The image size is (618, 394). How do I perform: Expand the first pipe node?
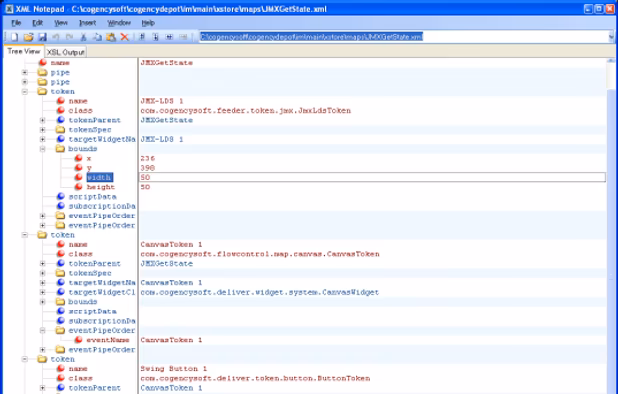coord(24,72)
